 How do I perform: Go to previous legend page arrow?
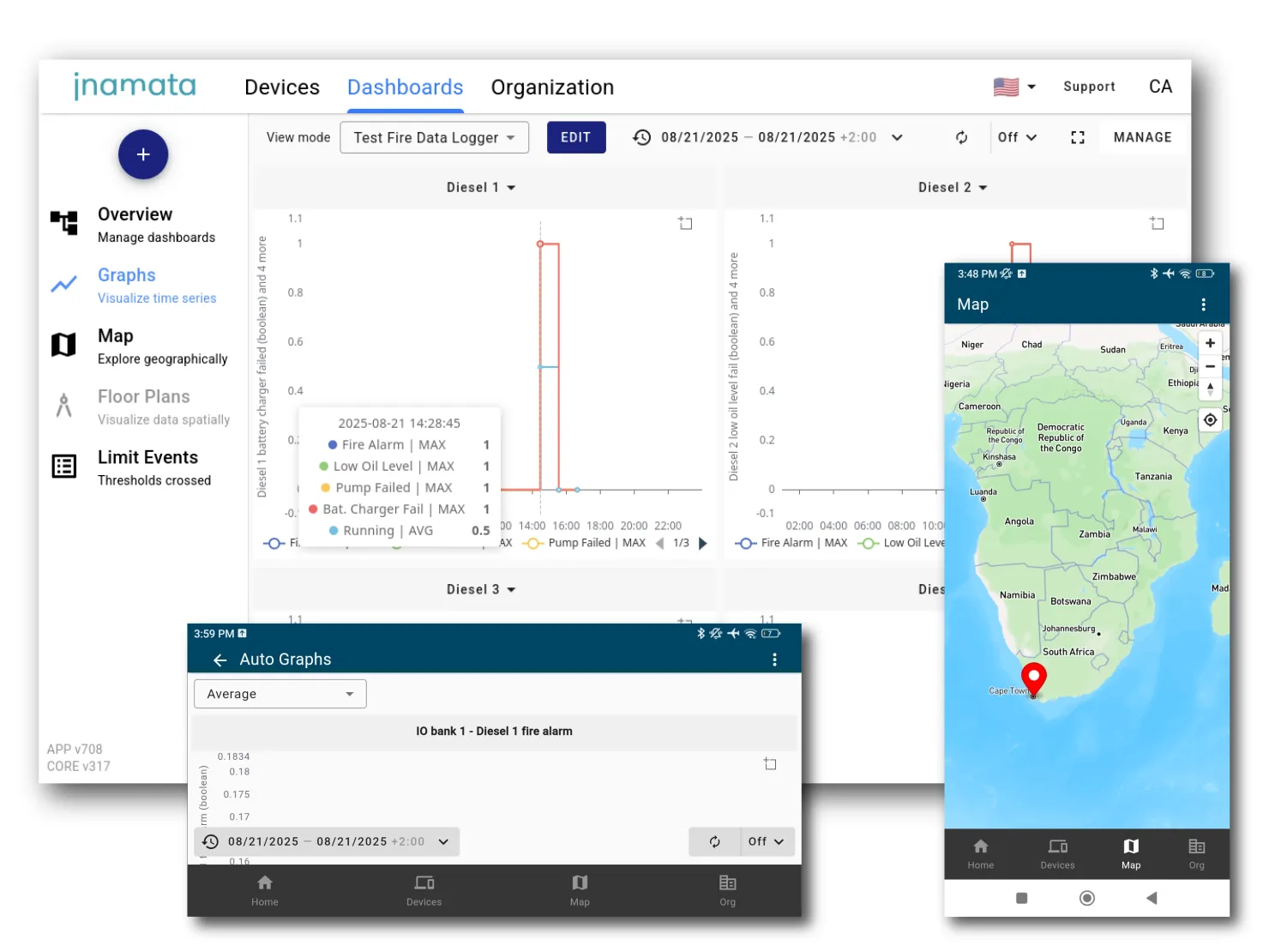pos(659,543)
